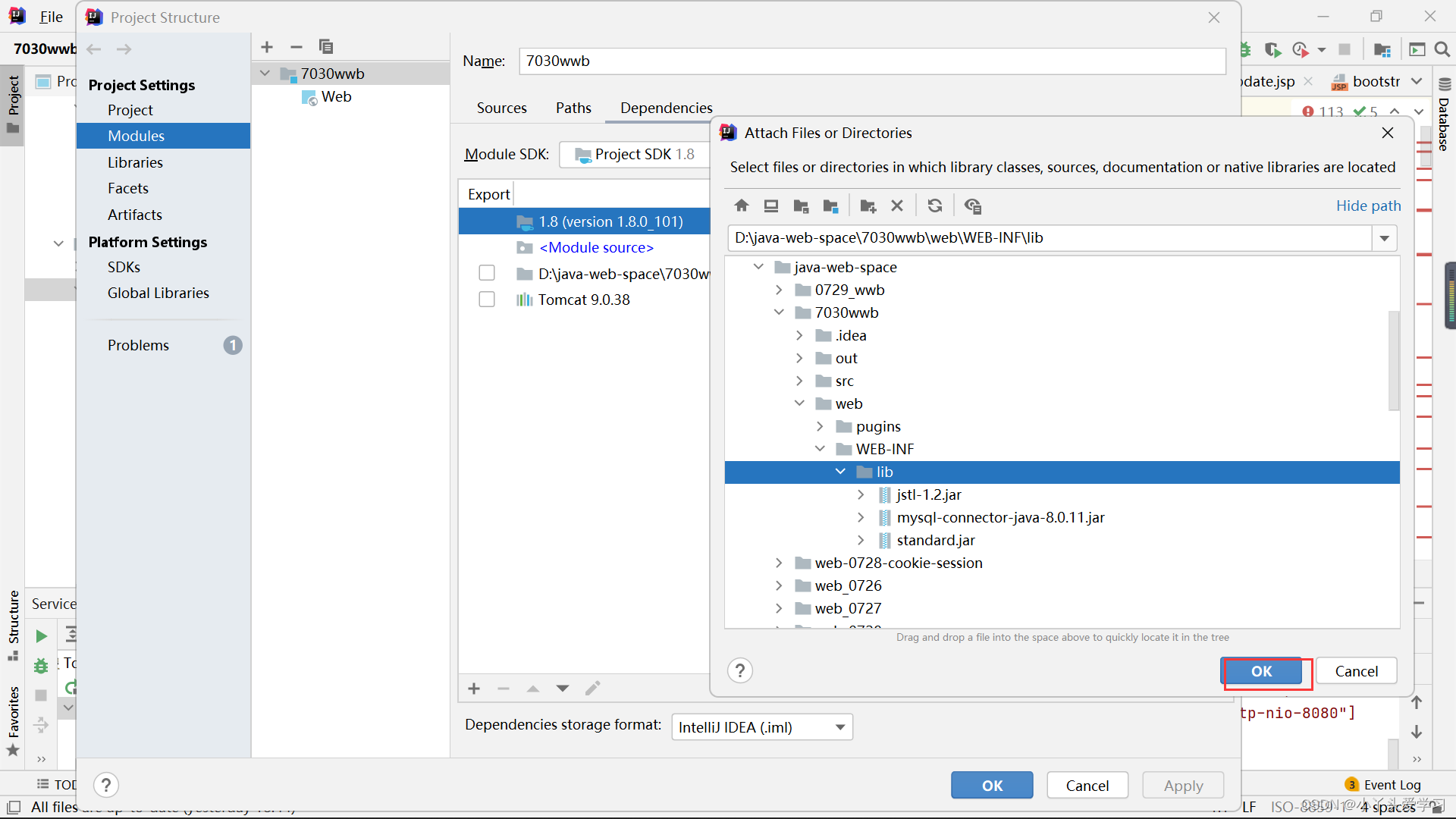
Task: Expand the .idea folder
Action: click(x=799, y=335)
